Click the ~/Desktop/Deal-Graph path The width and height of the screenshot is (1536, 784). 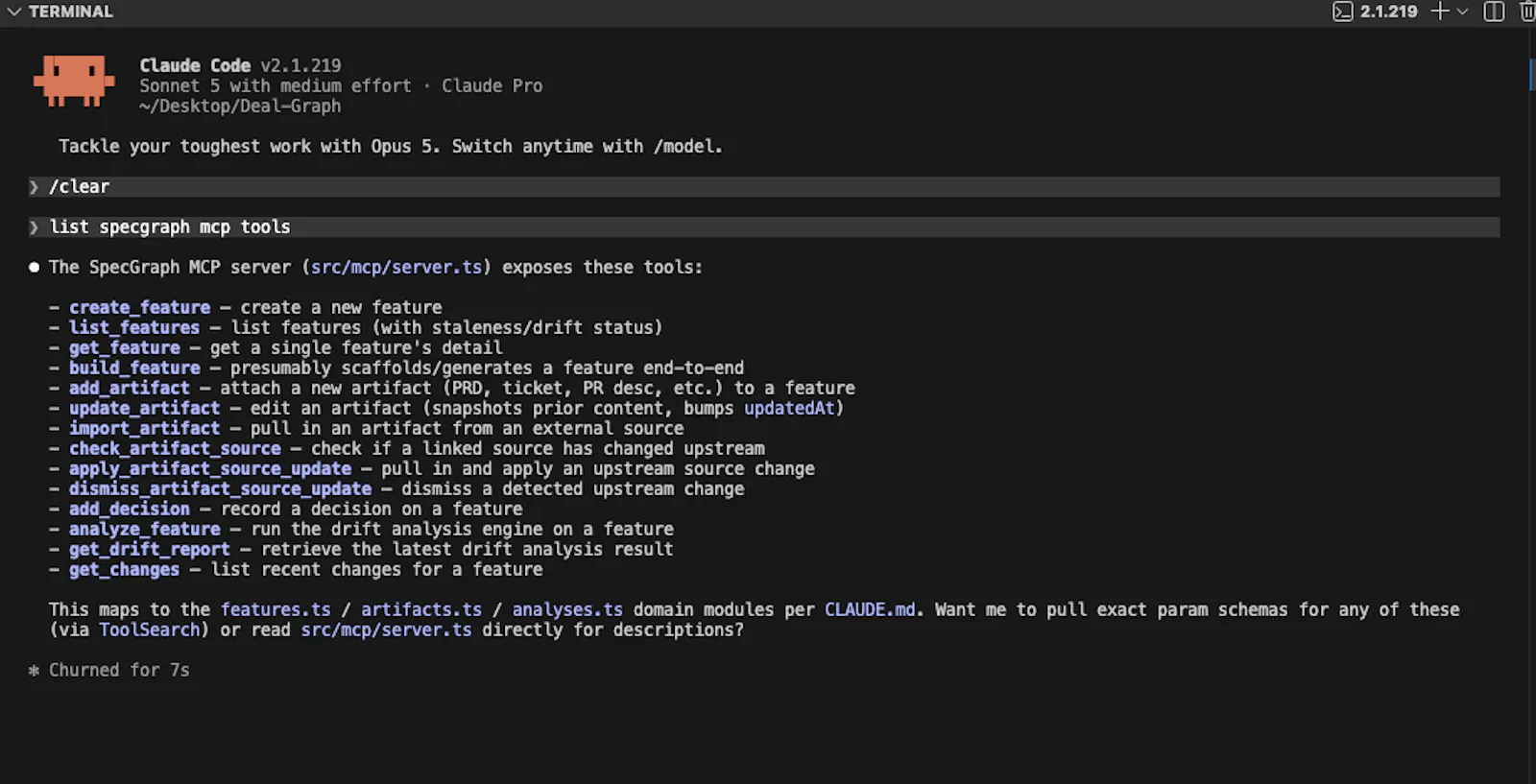coord(240,106)
